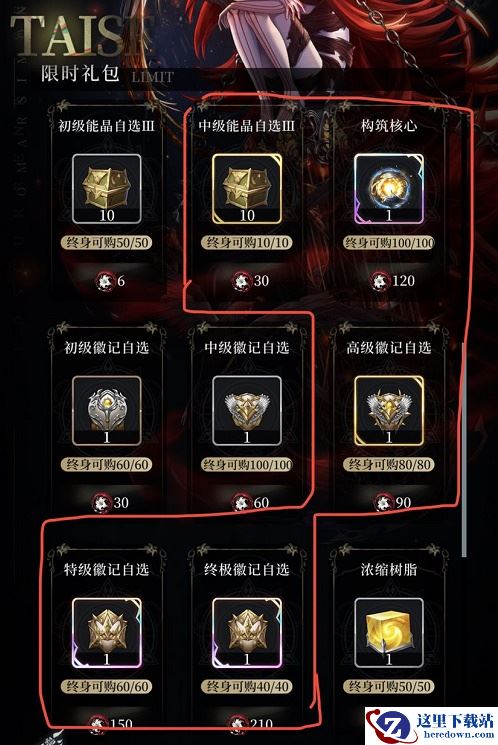Buy 构筑核心 for 120 currency

coord(393,281)
